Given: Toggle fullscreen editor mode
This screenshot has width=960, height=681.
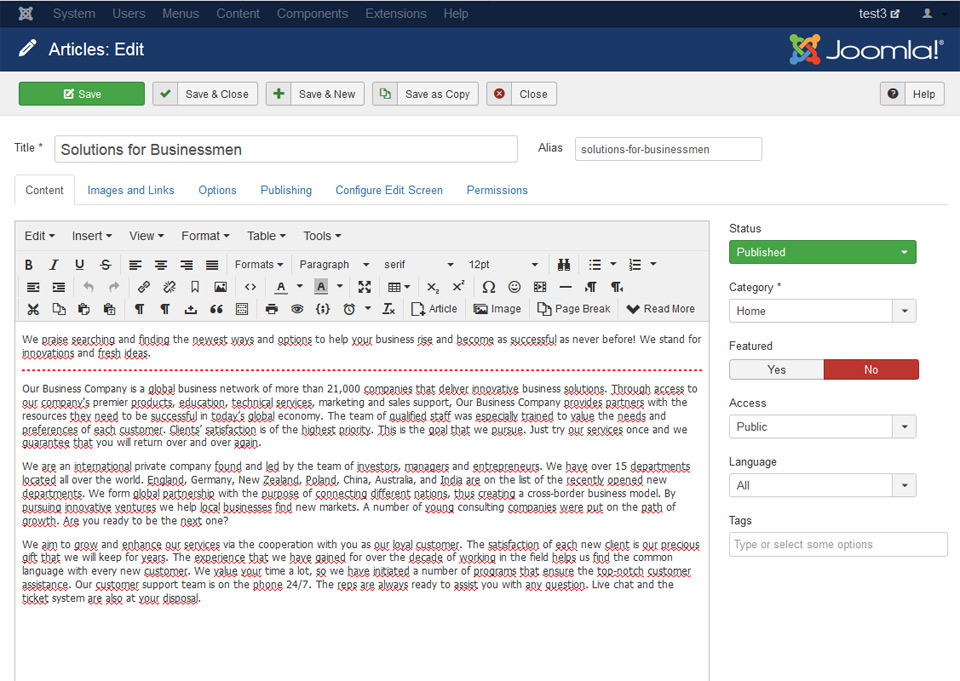Looking at the screenshot, I should [365, 287].
